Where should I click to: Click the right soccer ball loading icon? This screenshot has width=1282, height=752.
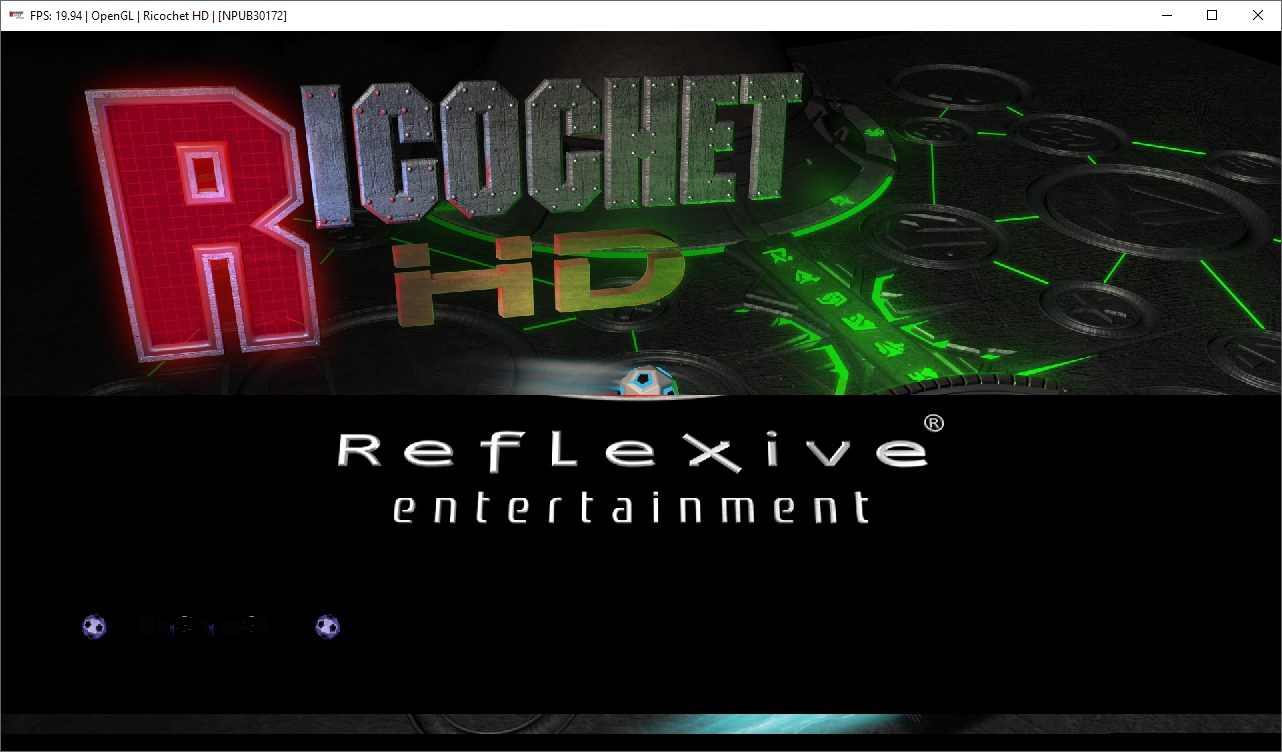pyautogui.click(x=327, y=627)
